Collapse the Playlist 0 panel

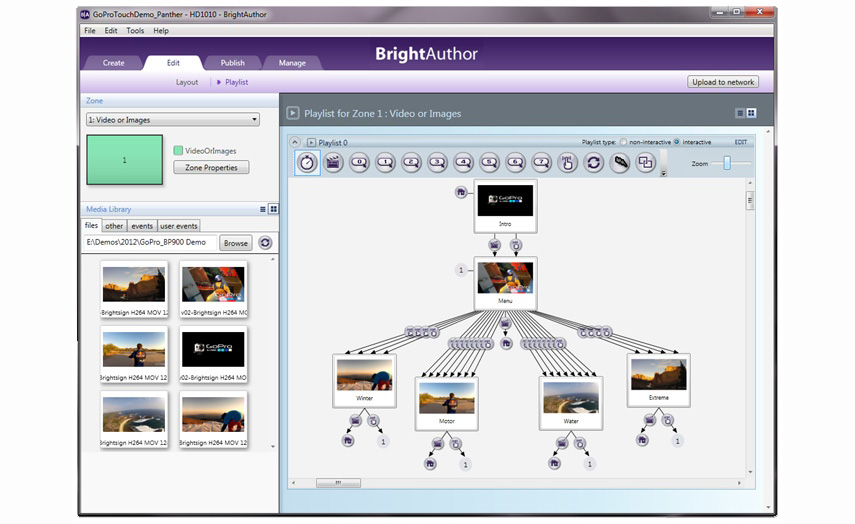[295, 142]
